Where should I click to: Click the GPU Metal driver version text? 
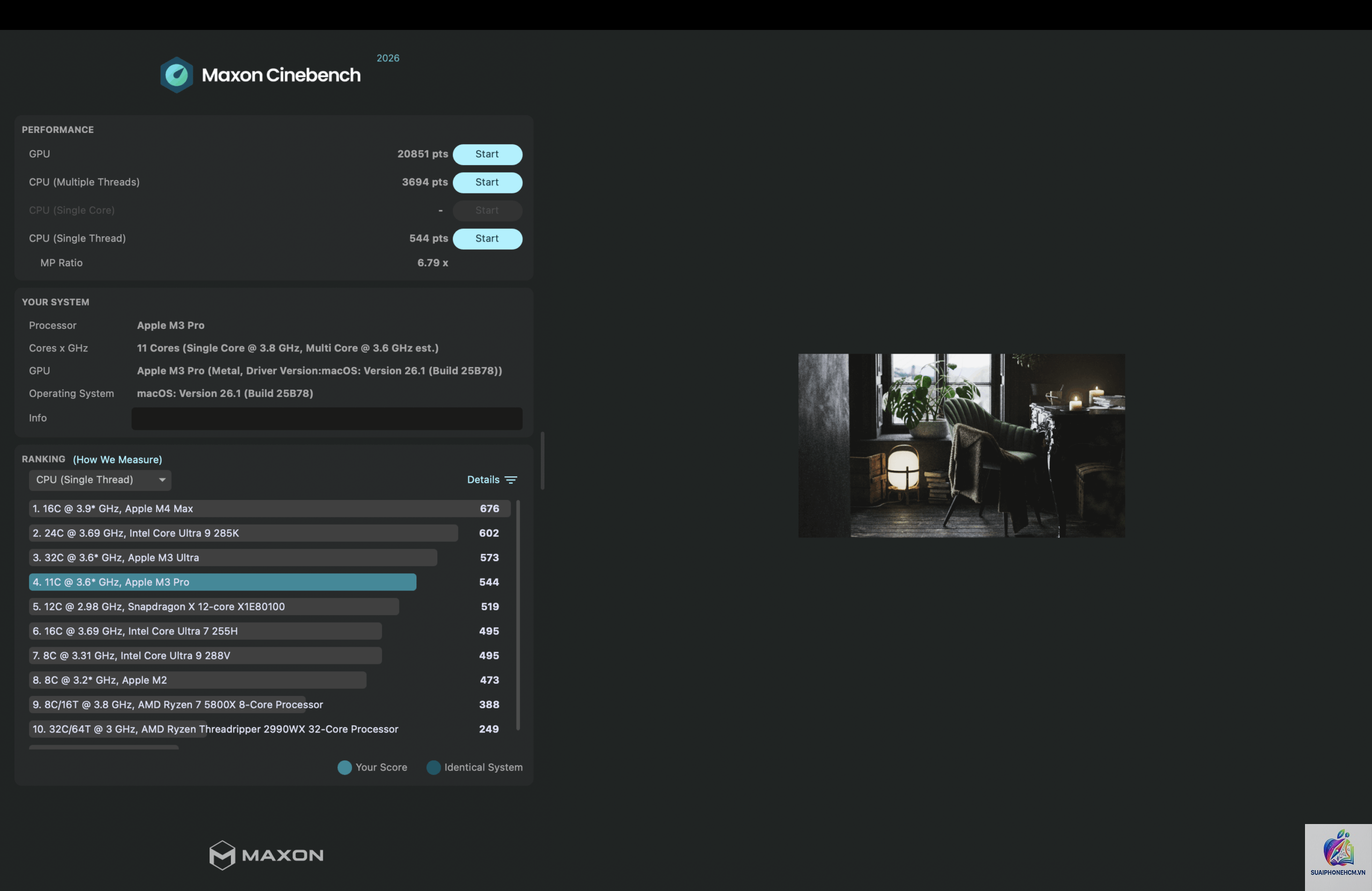tap(319, 371)
